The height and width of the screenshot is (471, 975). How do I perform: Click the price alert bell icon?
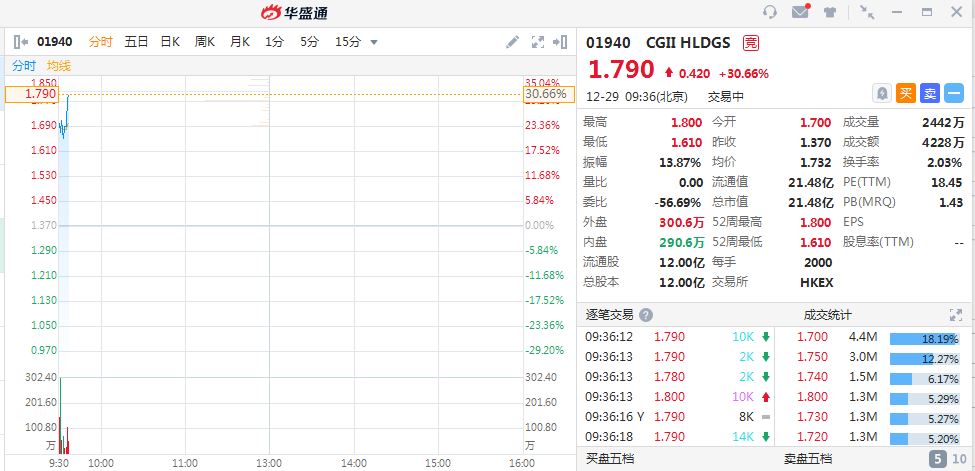tap(882, 93)
